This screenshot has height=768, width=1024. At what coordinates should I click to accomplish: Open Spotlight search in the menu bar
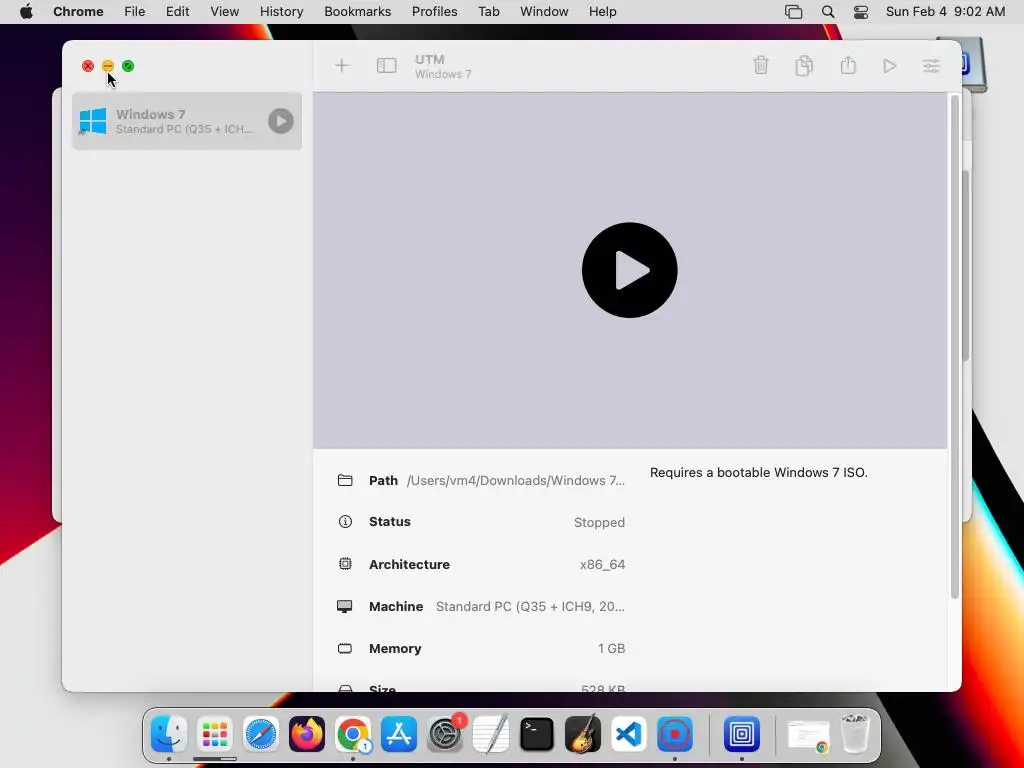pyautogui.click(x=828, y=12)
